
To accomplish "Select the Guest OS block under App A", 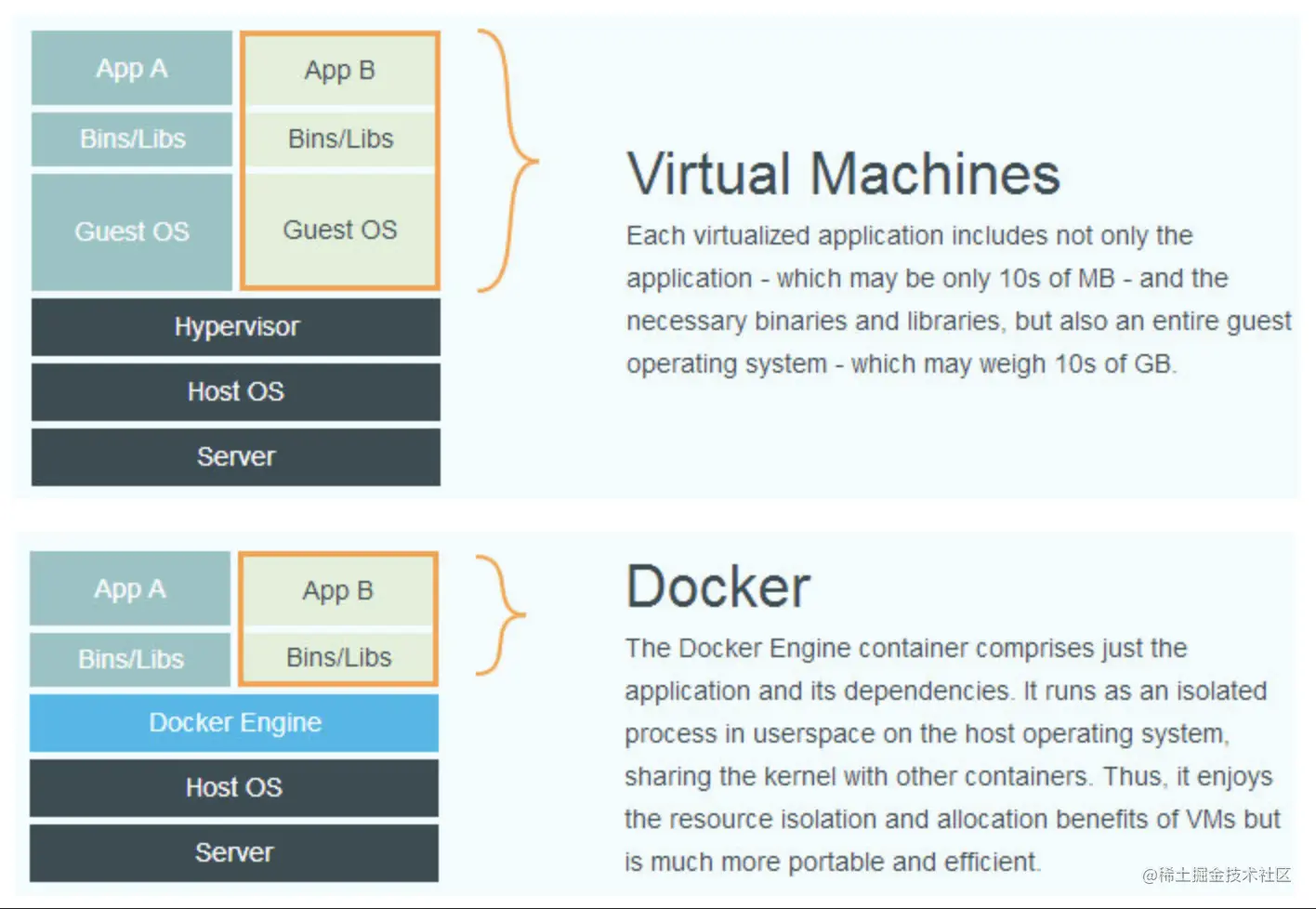I will 131,231.
